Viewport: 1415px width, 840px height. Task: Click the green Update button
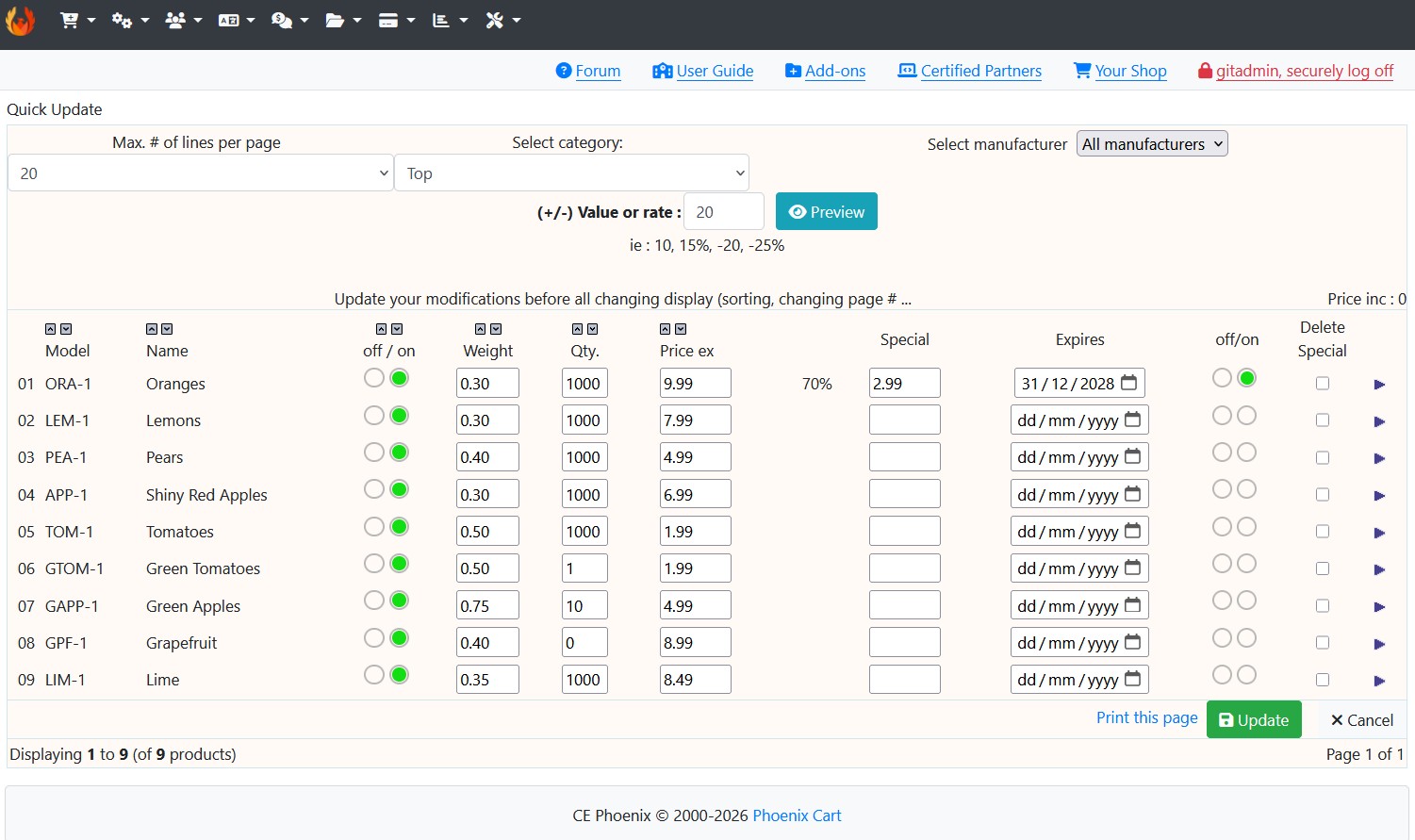(1254, 719)
